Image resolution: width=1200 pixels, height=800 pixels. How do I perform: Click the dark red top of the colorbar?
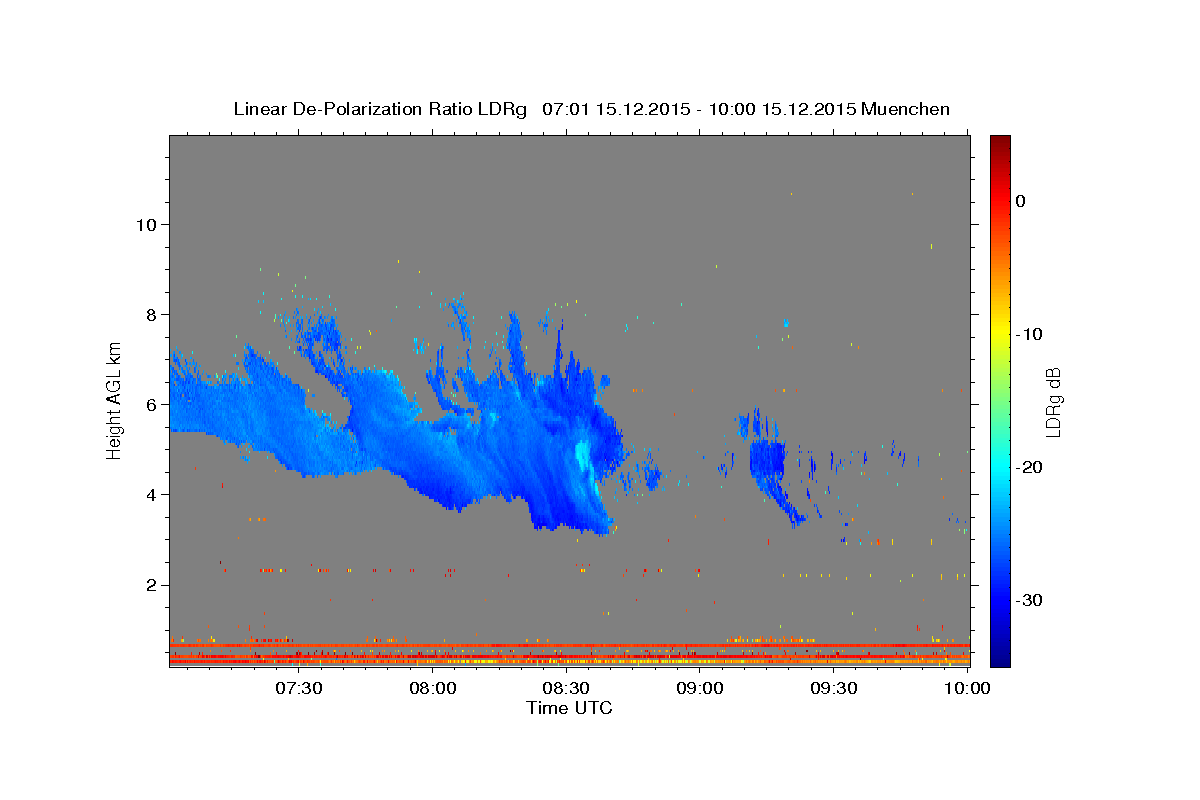(1000, 143)
